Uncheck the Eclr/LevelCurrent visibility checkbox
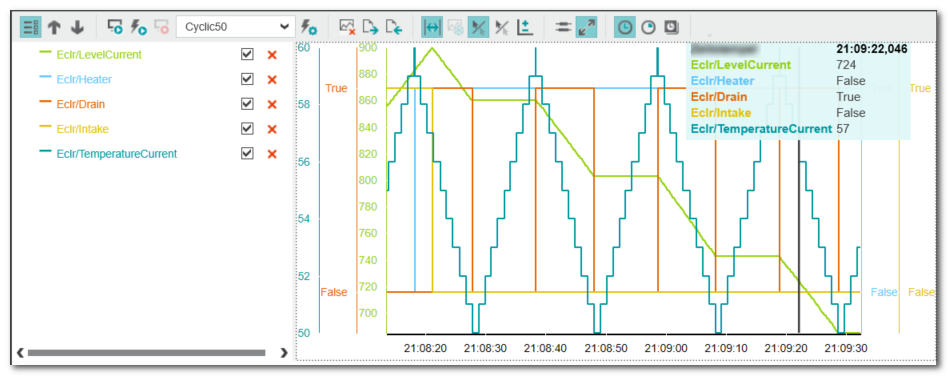Image resolution: width=948 pixels, height=376 pixels. tap(247, 54)
